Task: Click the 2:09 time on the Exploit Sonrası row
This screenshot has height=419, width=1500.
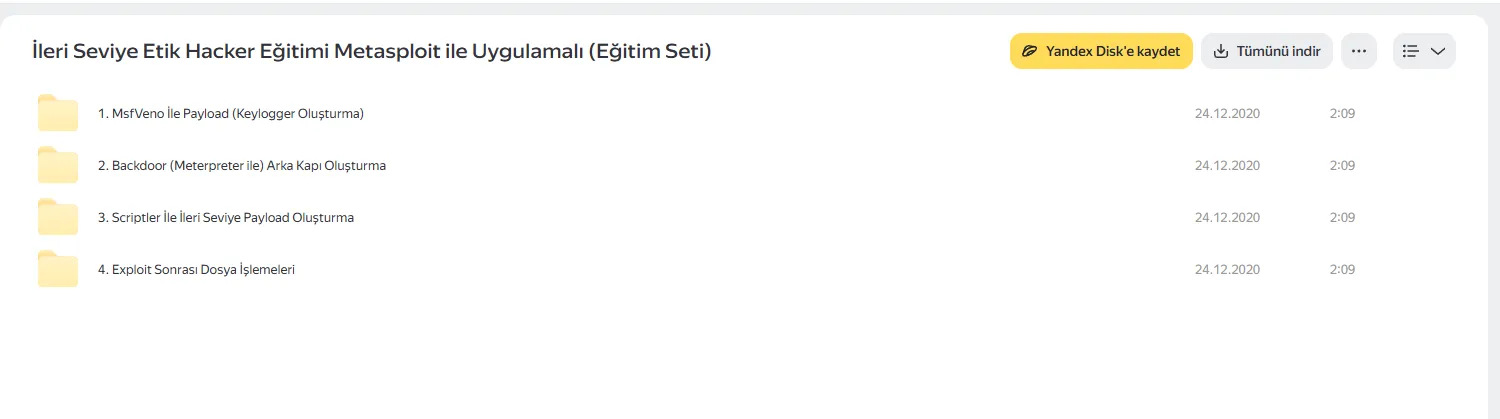Action: point(1342,270)
